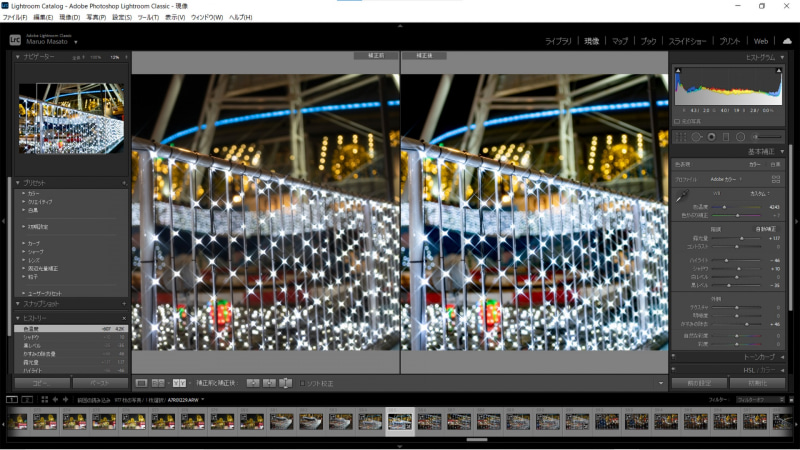The image size is (800, 450).
Task: Toggle shadow clipping triangle in histogram
Action: [678, 70]
